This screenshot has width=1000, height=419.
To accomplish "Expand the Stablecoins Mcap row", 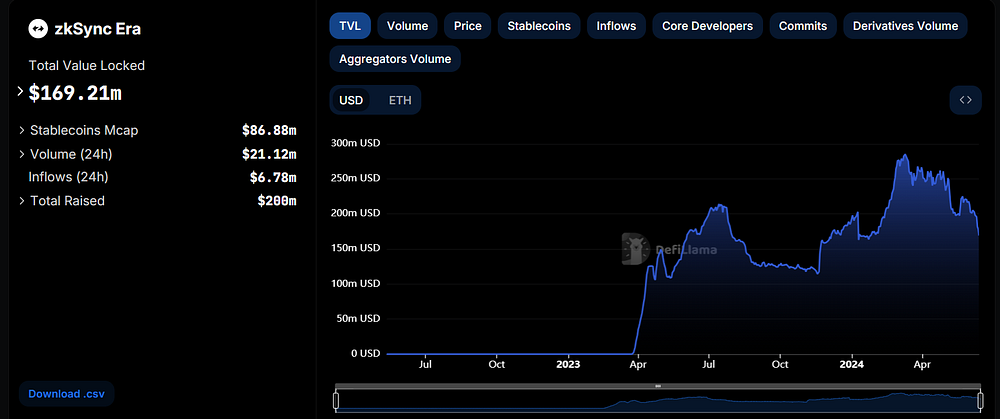I will click(22, 130).
